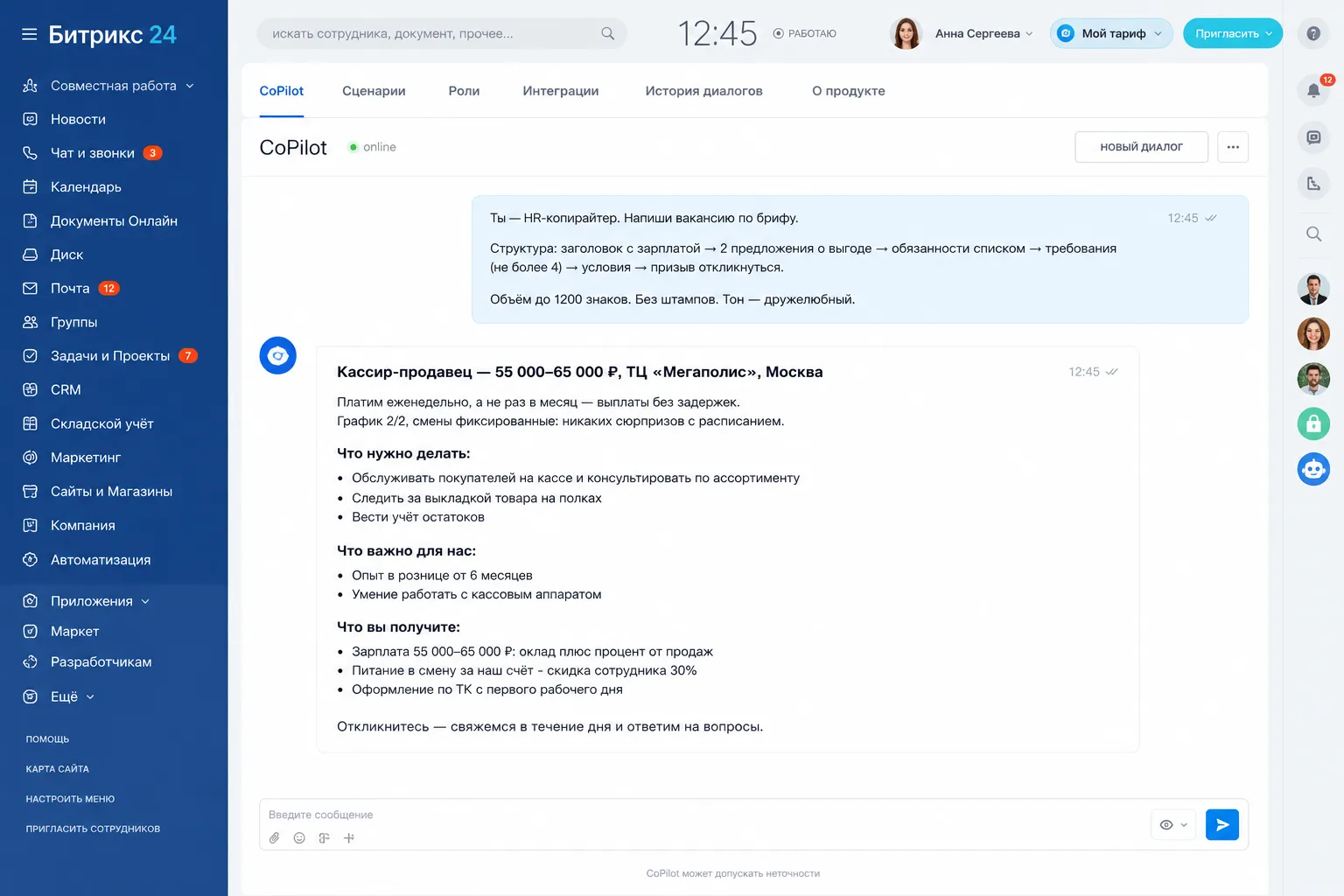
Task: Send the message with the blue arrow button
Action: point(1221,824)
